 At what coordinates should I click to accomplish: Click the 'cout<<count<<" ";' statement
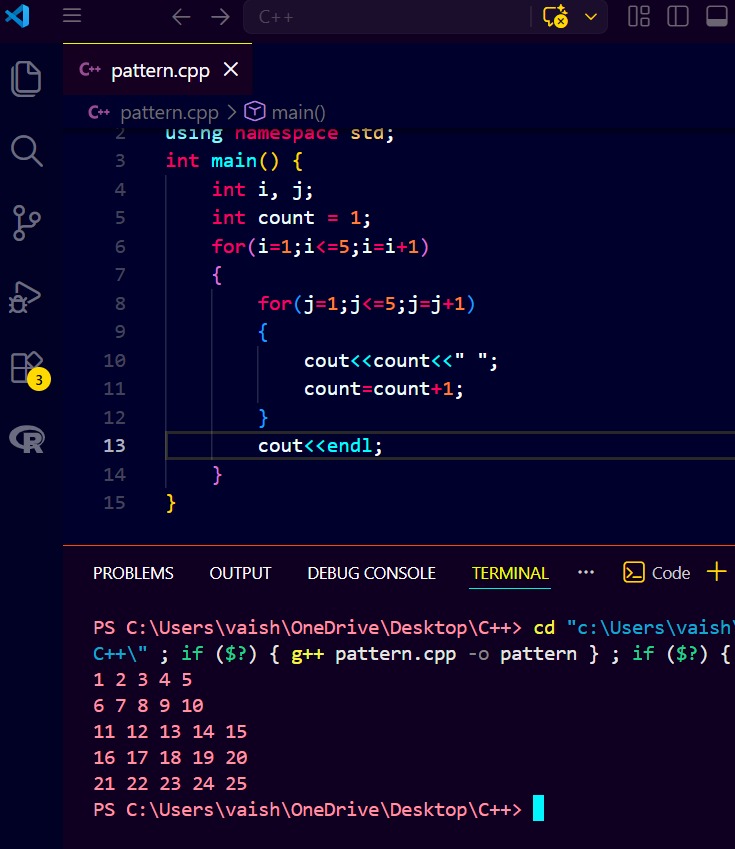[401, 361]
